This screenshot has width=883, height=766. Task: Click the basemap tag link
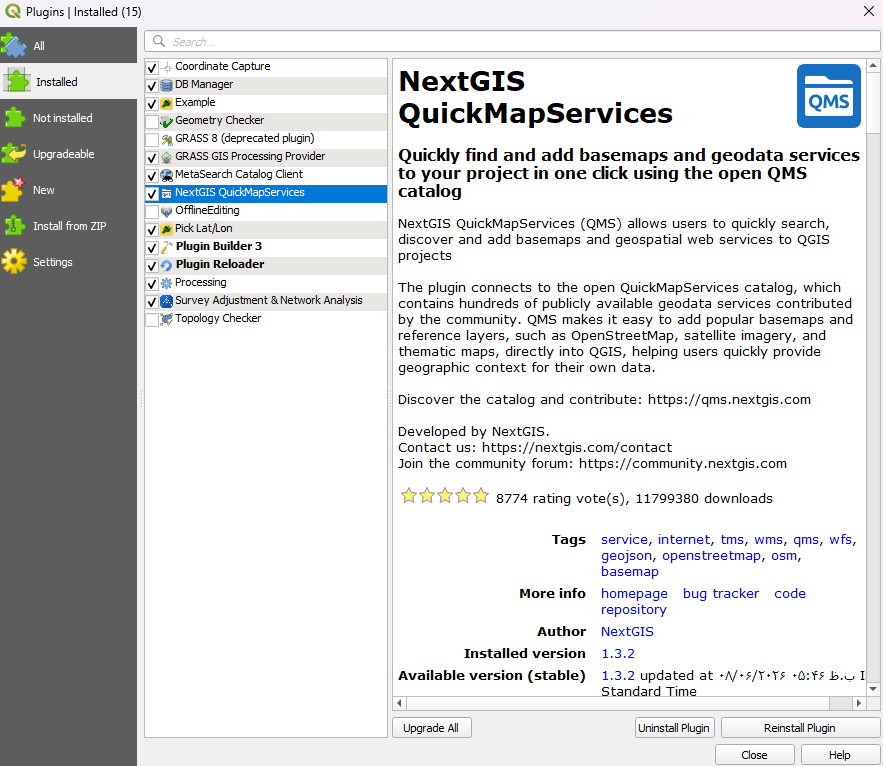click(630, 572)
